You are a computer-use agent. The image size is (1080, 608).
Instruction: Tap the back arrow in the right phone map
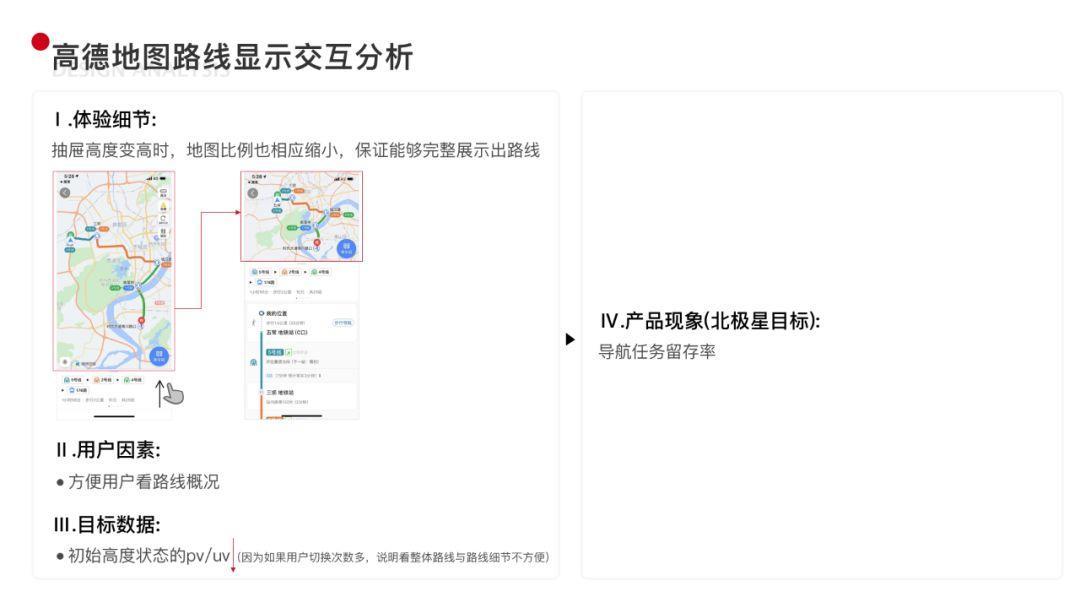[x=253, y=193]
